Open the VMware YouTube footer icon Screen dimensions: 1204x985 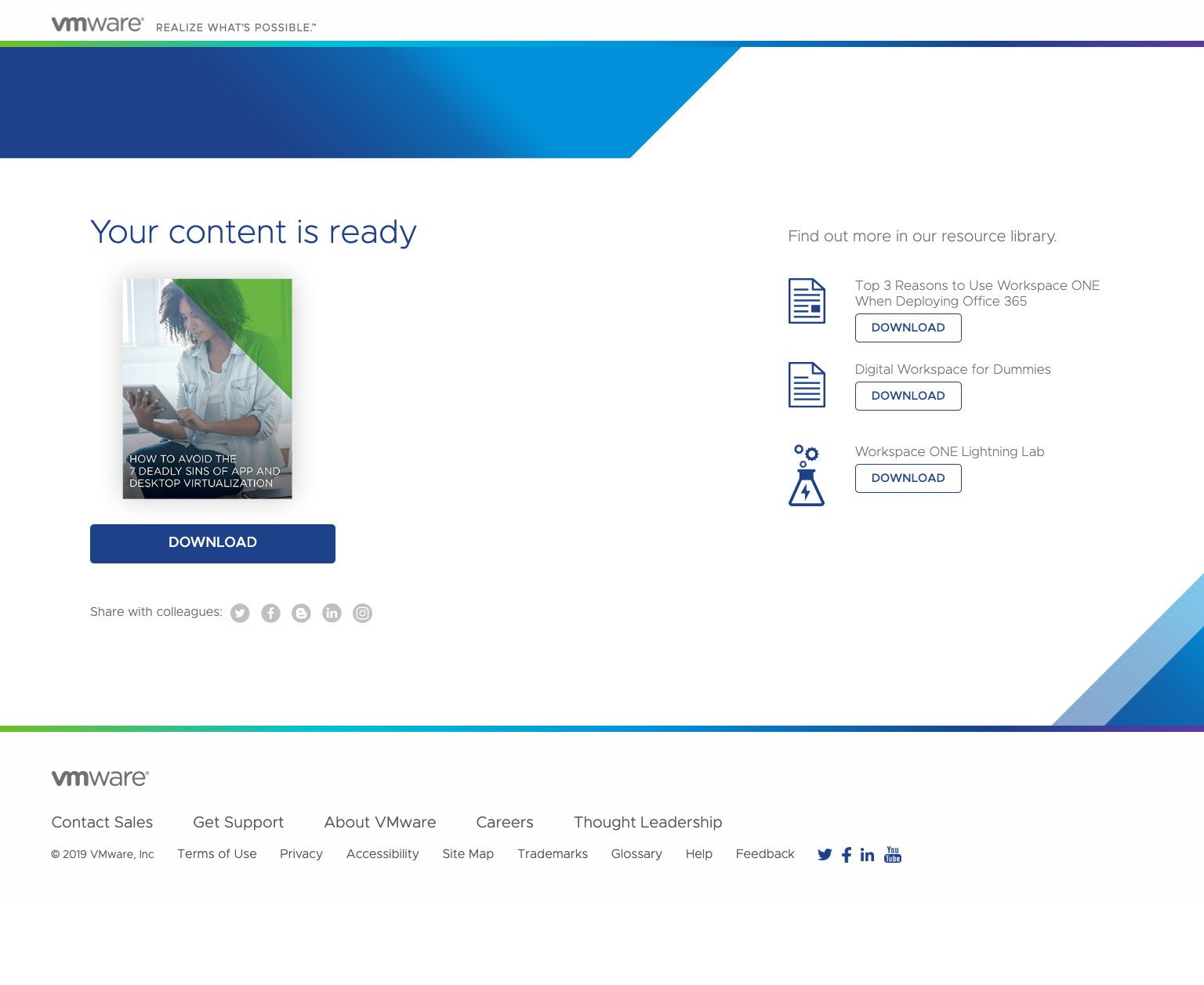pos(893,855)
